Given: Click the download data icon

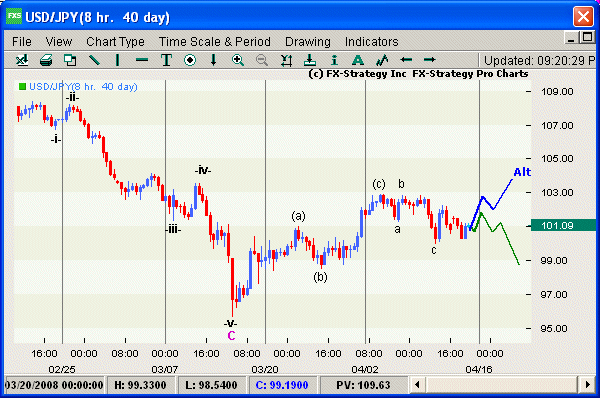Looking at the screenshot, I should (x=310, y=60).
